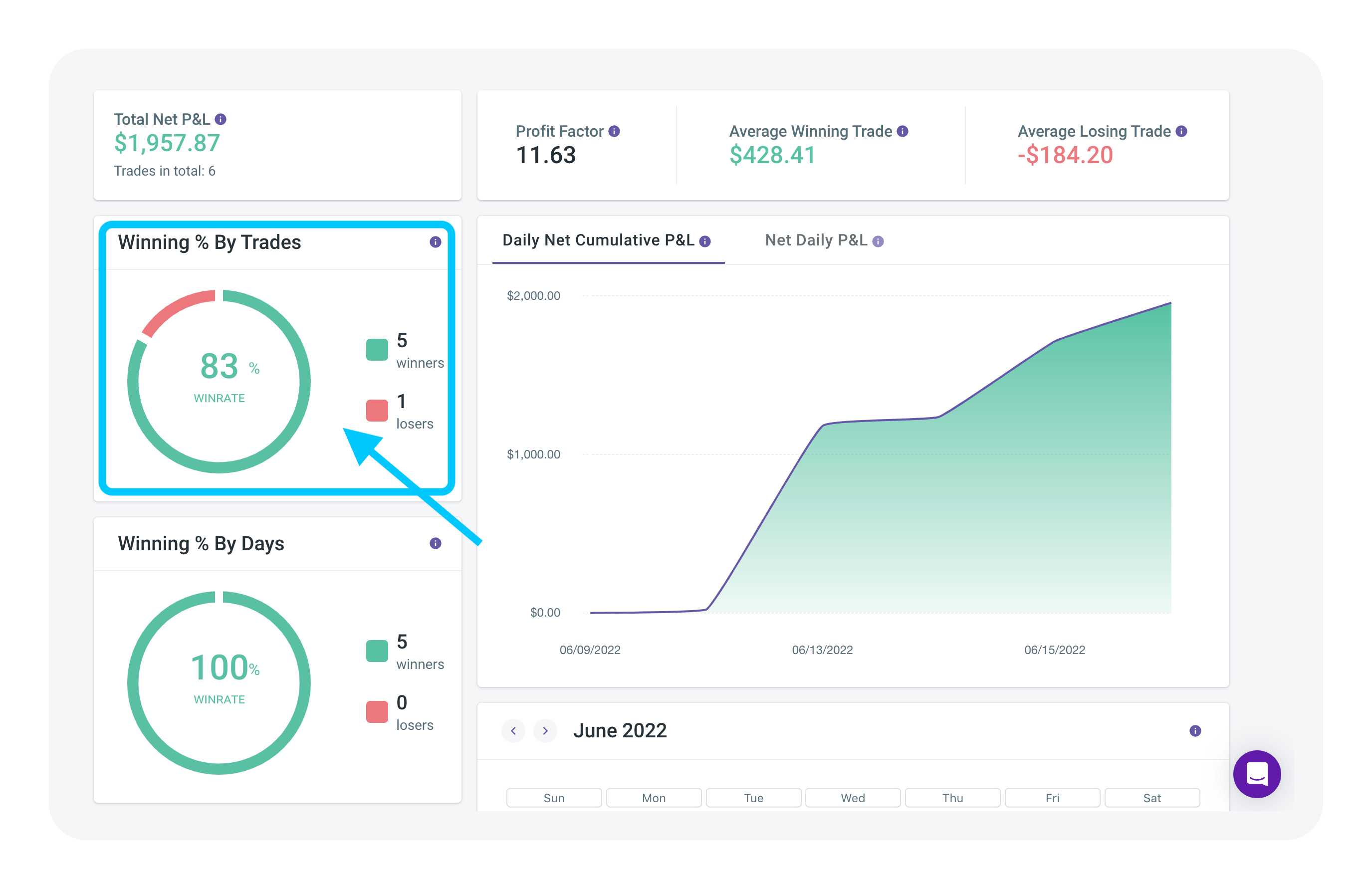Click info icon on Net Daily P&L tab
Screen dimensions: 1372x889
878,241
